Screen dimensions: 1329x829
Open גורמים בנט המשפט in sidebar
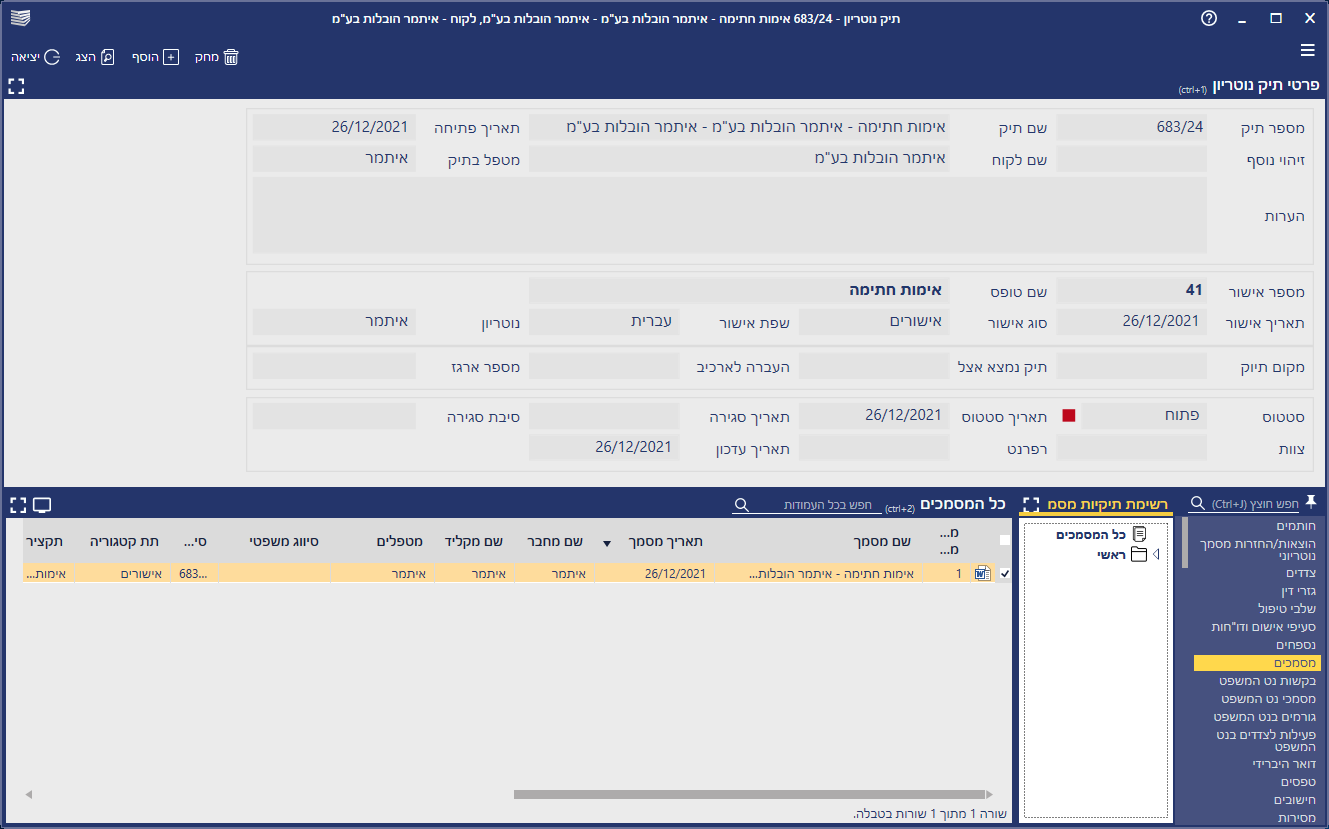point(1265,716)
